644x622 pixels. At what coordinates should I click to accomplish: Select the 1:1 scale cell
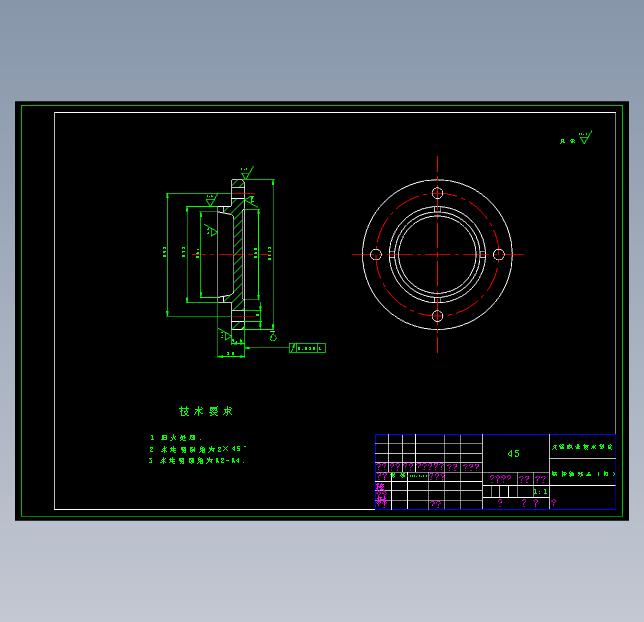[x=540, y=492]
